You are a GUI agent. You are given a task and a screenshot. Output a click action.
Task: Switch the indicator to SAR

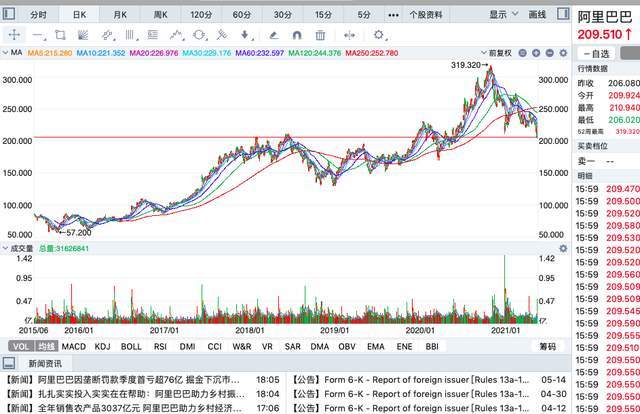click(293, 347)
